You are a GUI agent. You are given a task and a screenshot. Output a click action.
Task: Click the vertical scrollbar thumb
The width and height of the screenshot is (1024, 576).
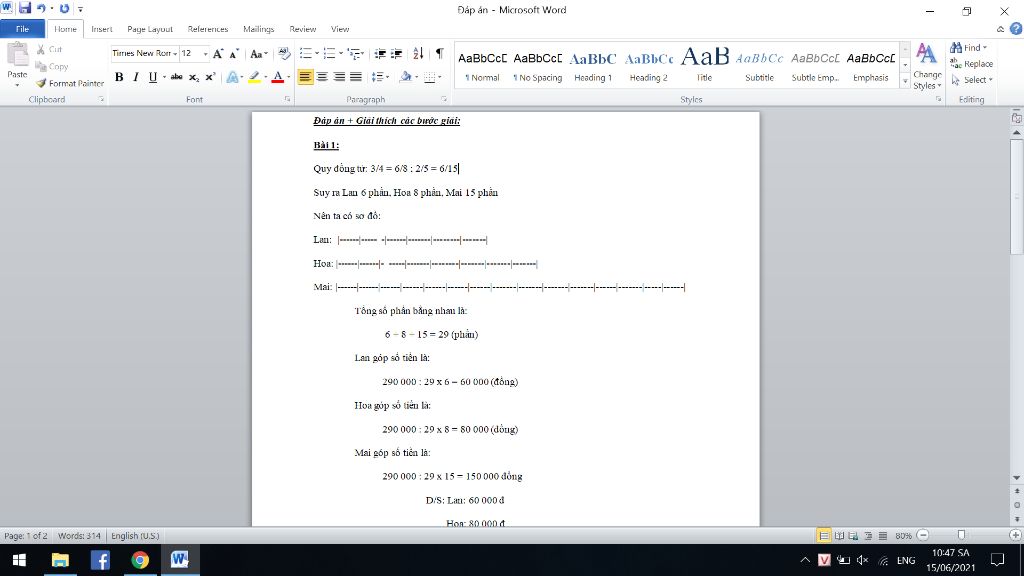coord(1017,196)
